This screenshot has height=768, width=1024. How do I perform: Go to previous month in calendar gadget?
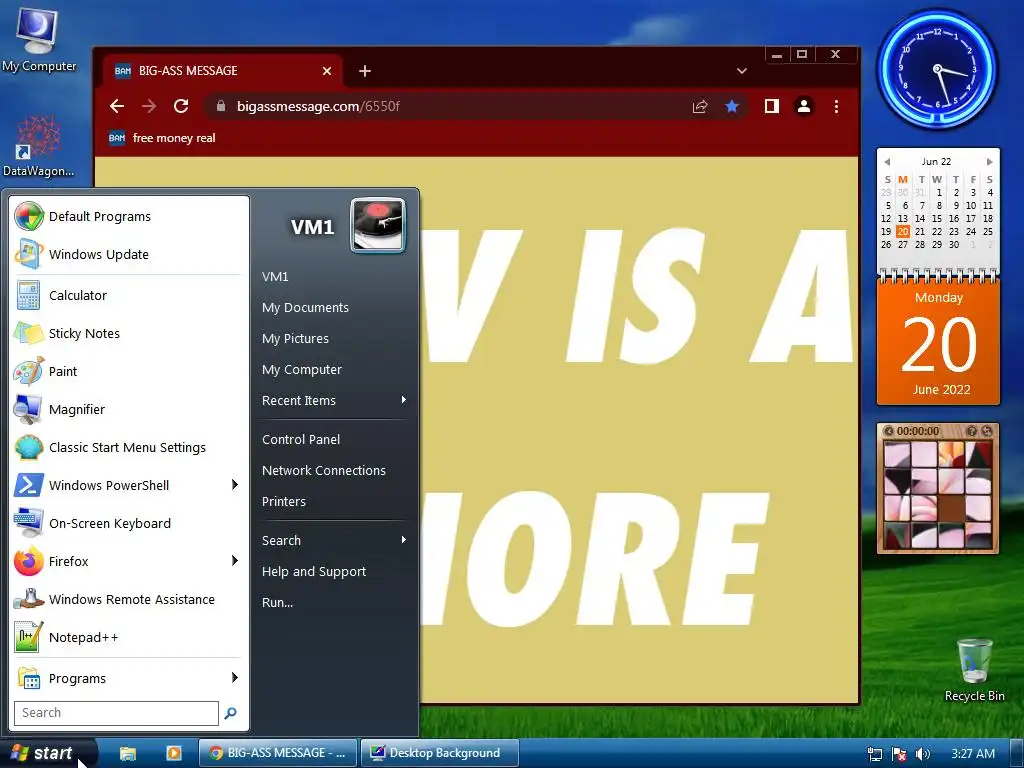pos(887,161)
